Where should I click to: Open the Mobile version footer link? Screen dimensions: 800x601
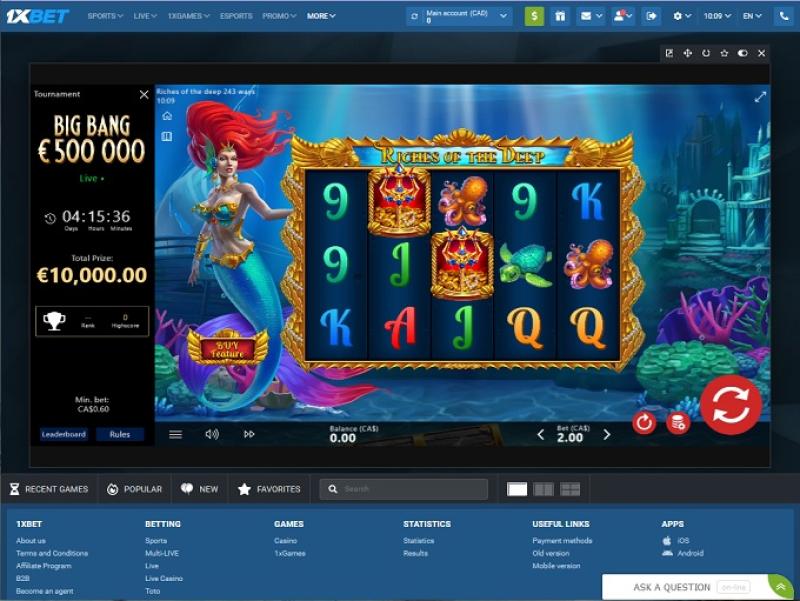(x=556, y=566)
